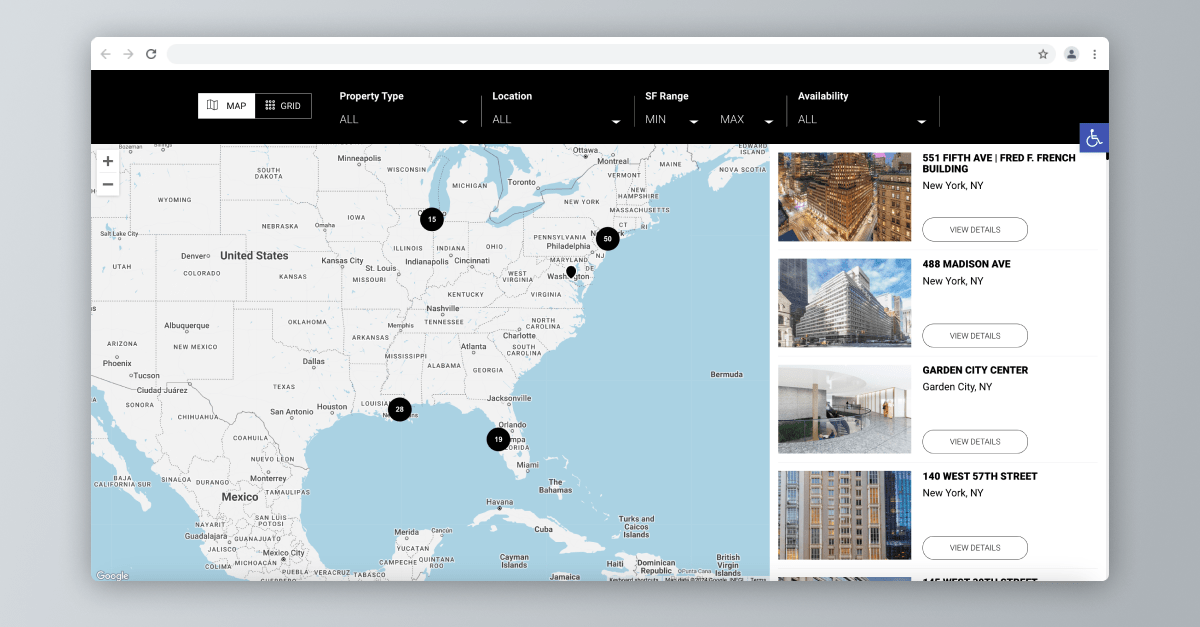The image size is (1200, 627).
Task: Click the browser forward arrow
Action: pyautogui.click(x=128, y=54)
